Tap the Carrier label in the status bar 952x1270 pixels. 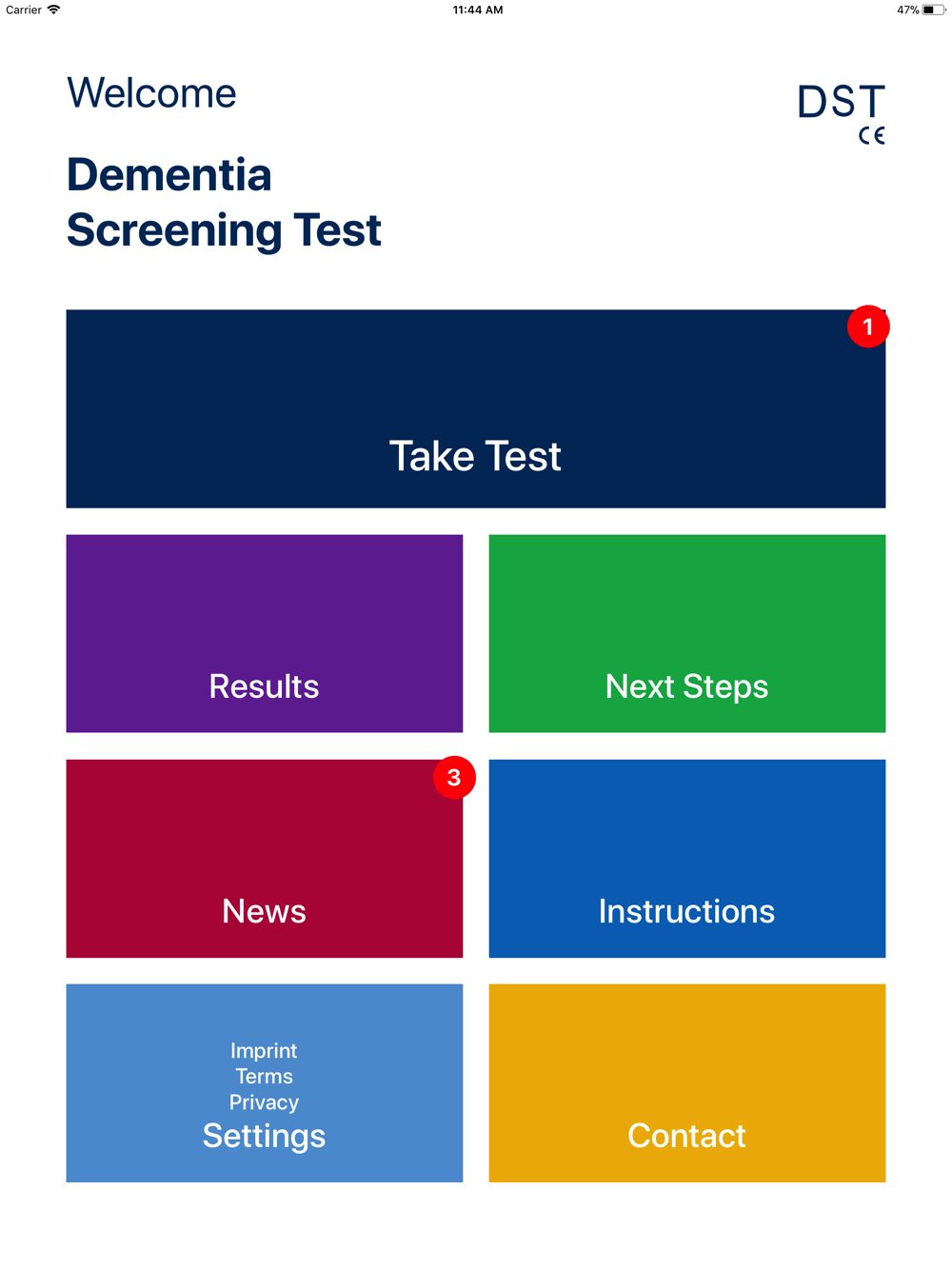tap(24, 10)
